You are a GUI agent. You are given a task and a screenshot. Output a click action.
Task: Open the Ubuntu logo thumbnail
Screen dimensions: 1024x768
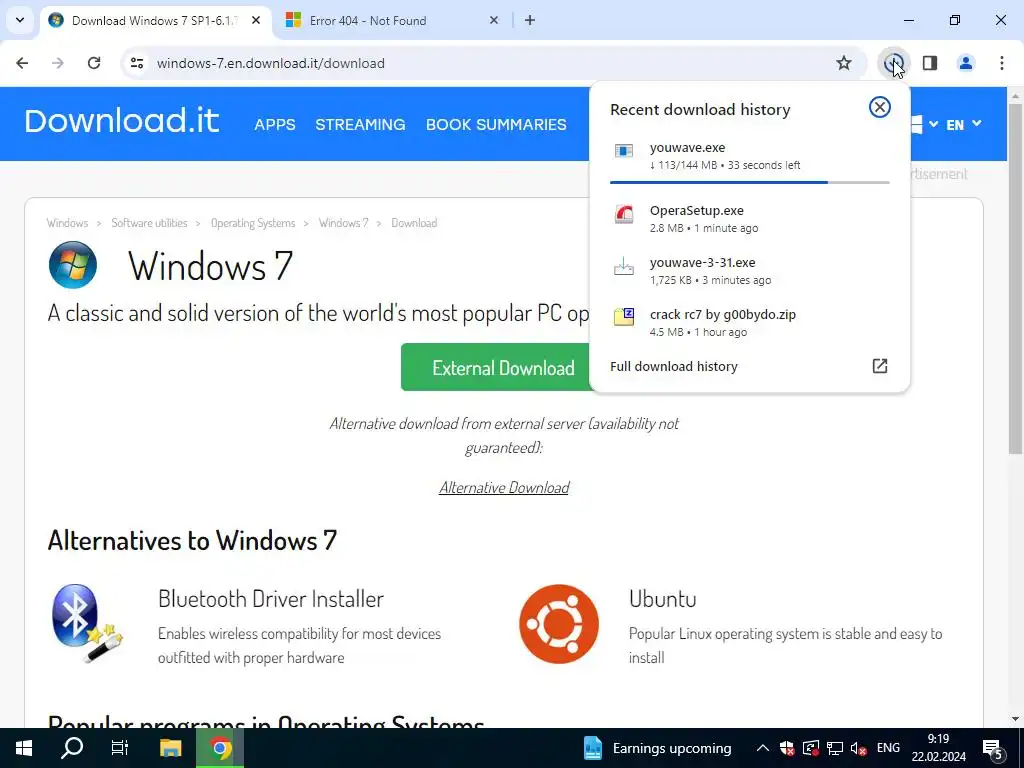559,624
